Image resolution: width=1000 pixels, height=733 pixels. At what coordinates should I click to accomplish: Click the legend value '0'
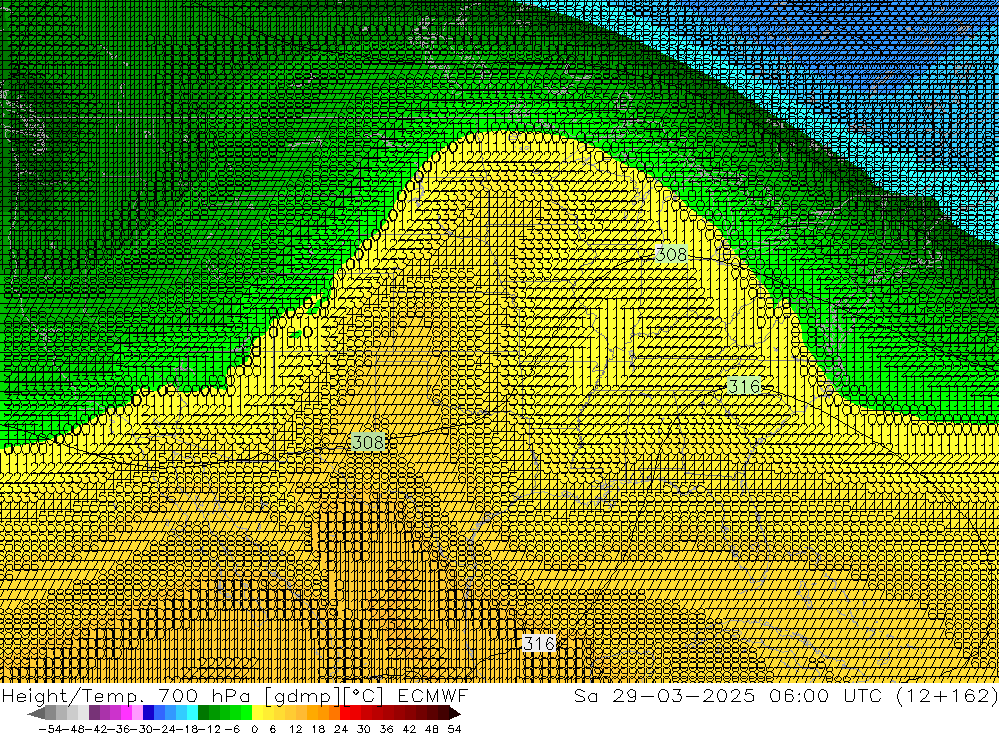[254, 729]
